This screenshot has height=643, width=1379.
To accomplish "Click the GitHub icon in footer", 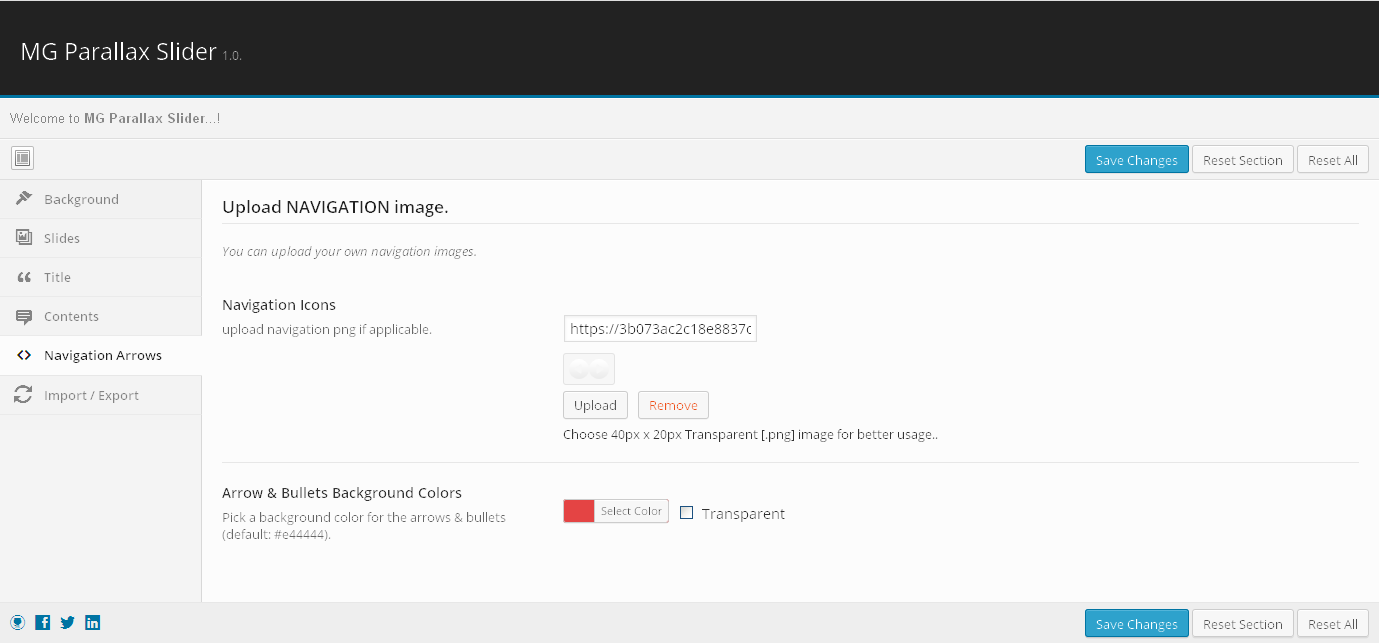I will 18,622.
